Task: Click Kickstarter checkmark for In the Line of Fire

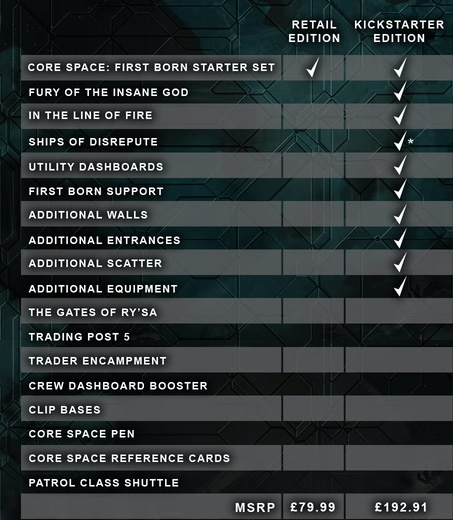Action: click(x=400, y=115)
